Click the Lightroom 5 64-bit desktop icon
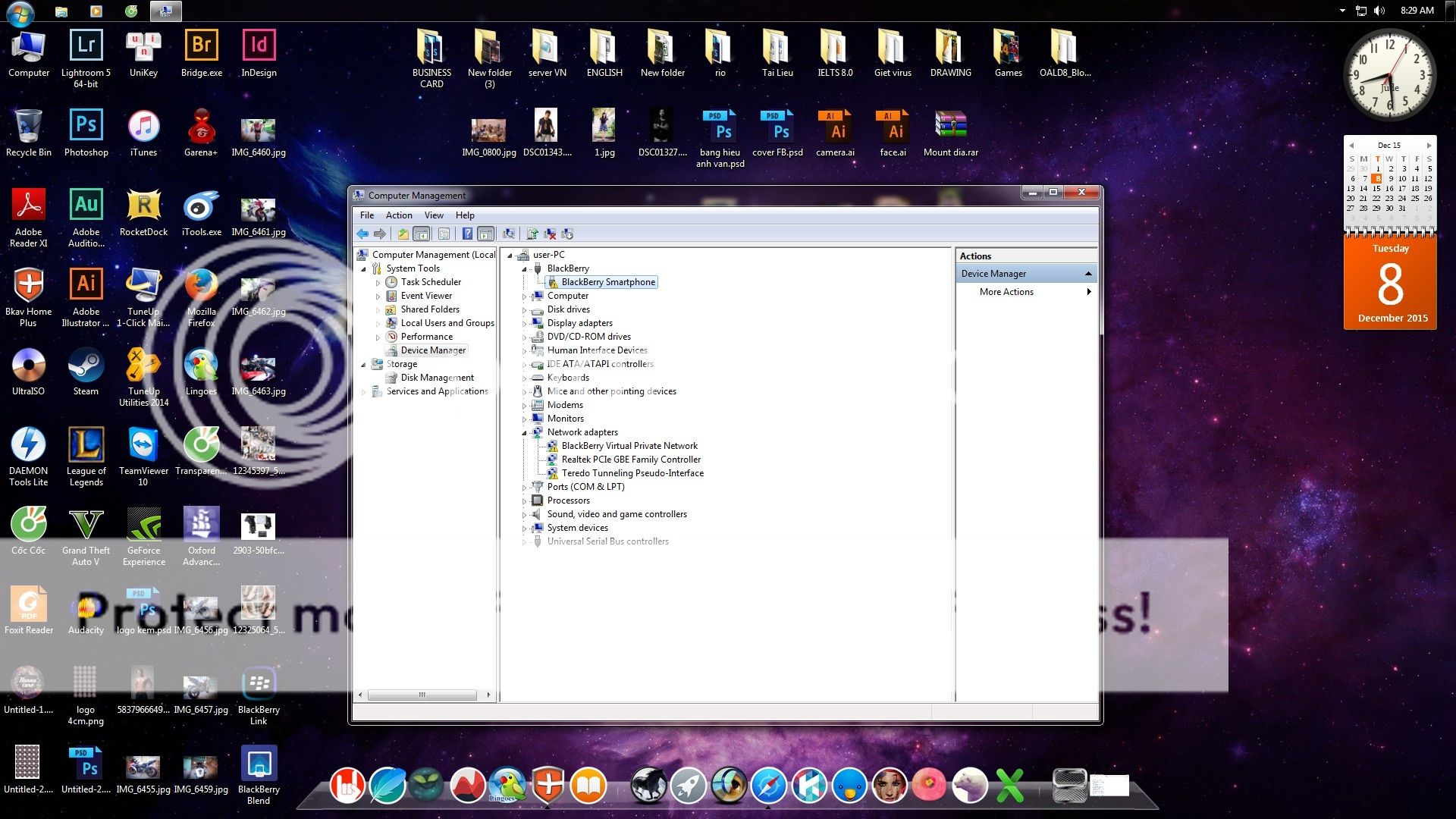1456x819 pixels. pyautogui.click(x=86, y=58)
